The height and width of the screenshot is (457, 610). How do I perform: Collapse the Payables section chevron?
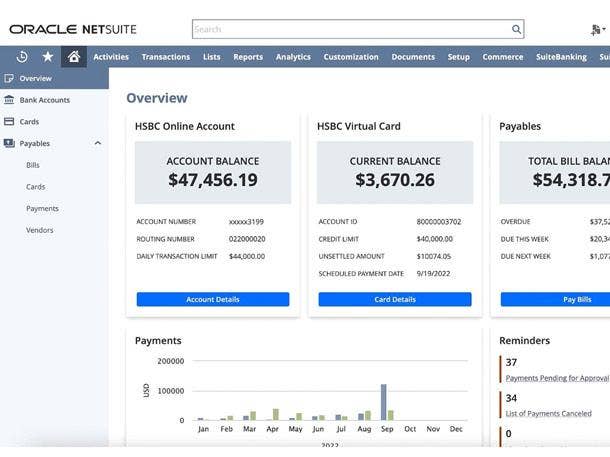tap(97, 143)
